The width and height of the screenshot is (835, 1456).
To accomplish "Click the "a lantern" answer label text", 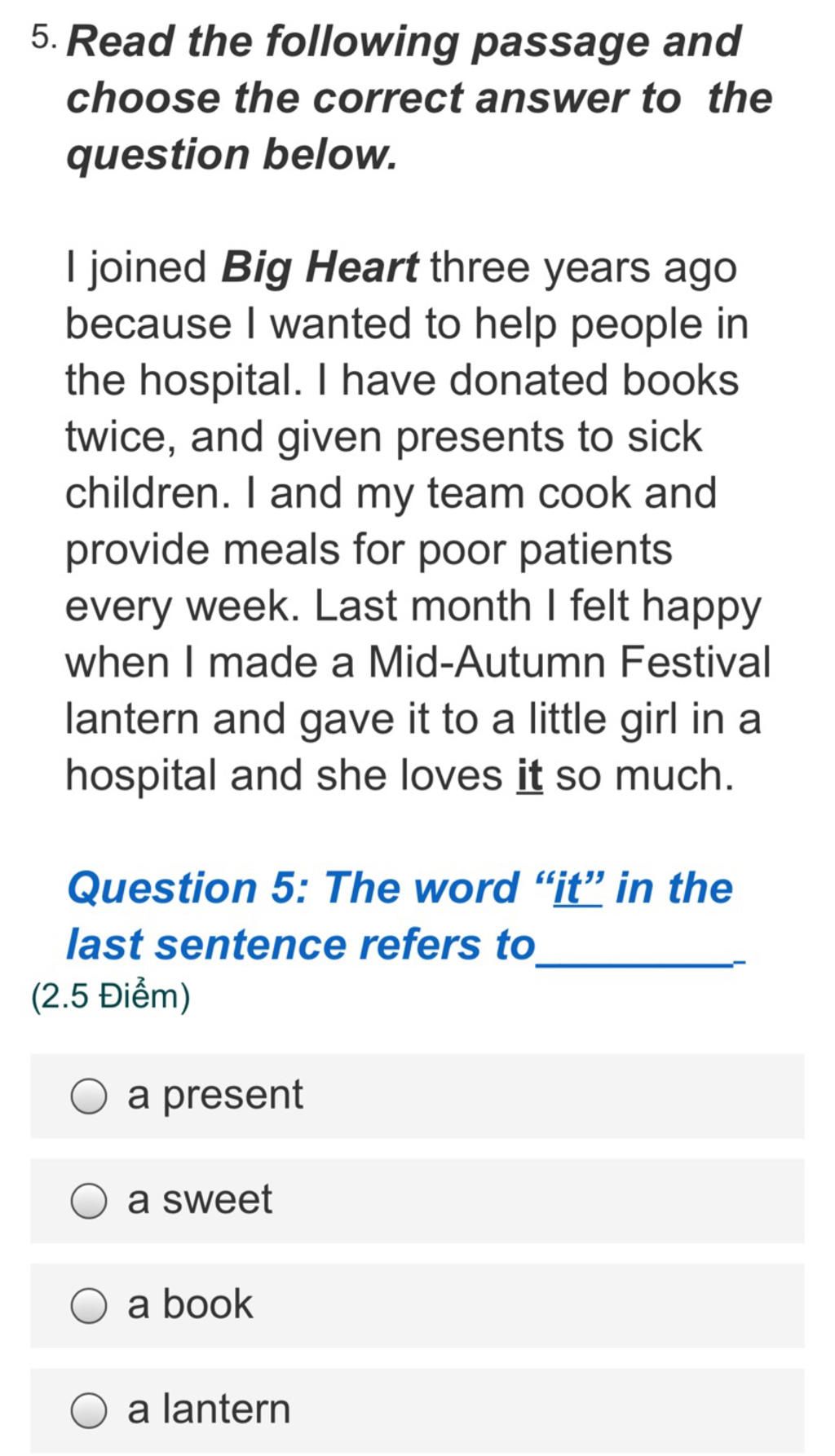I will [209, 1409].
